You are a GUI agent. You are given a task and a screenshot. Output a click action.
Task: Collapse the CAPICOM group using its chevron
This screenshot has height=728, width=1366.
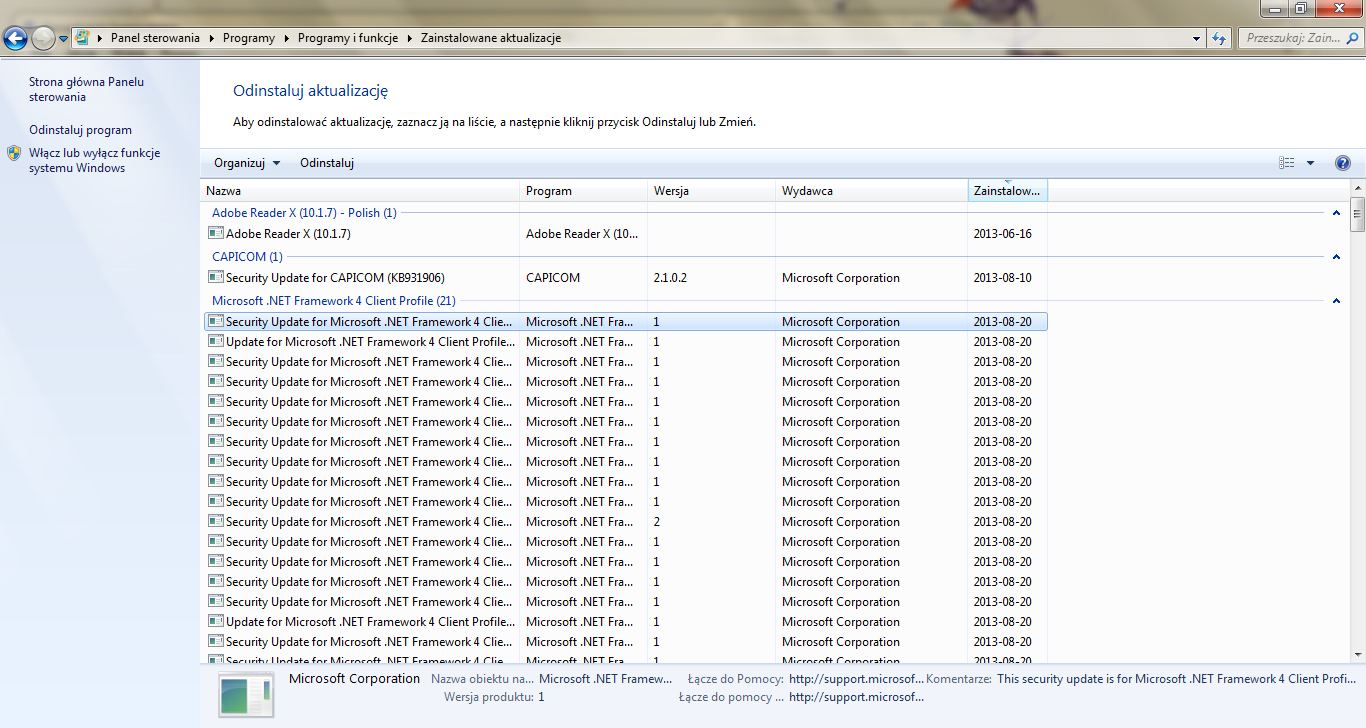(x=1336, y=257)
